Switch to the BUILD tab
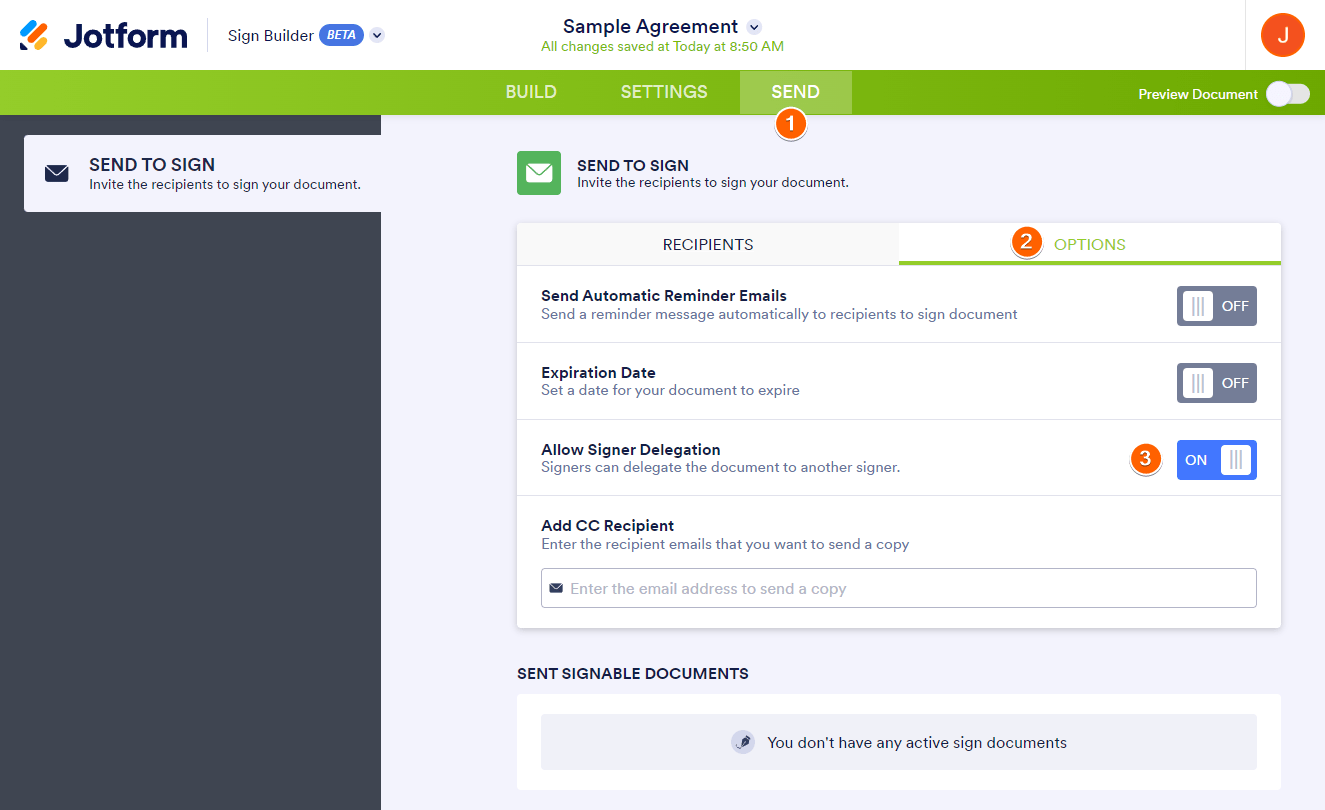The width and height of the screenshot is (1325, 810). pyautogui.click(x=531, y=92)
